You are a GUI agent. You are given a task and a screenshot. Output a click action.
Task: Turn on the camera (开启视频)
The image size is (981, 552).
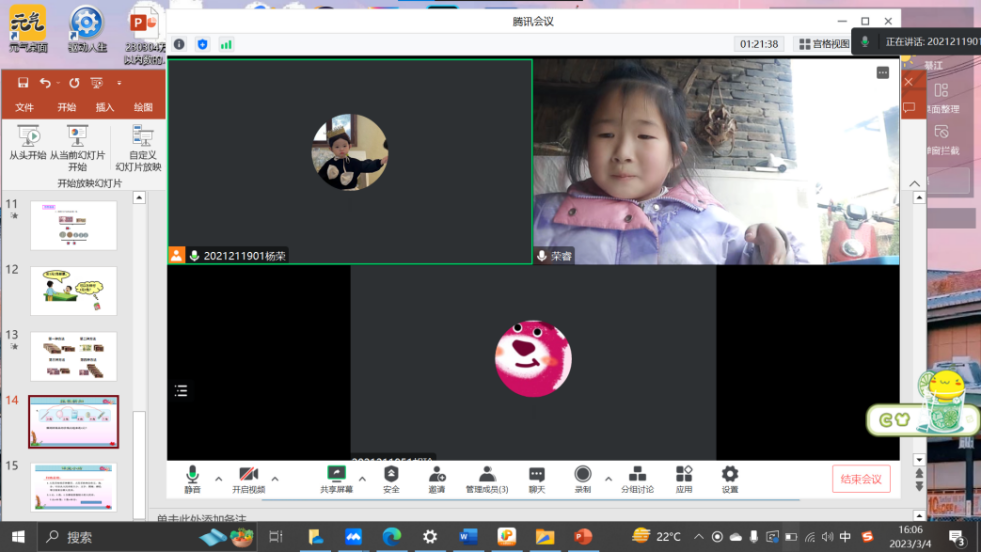click(x=248, y=478)
